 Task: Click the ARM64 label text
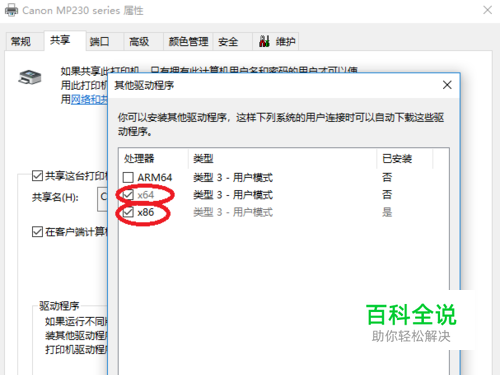[155, 177]
